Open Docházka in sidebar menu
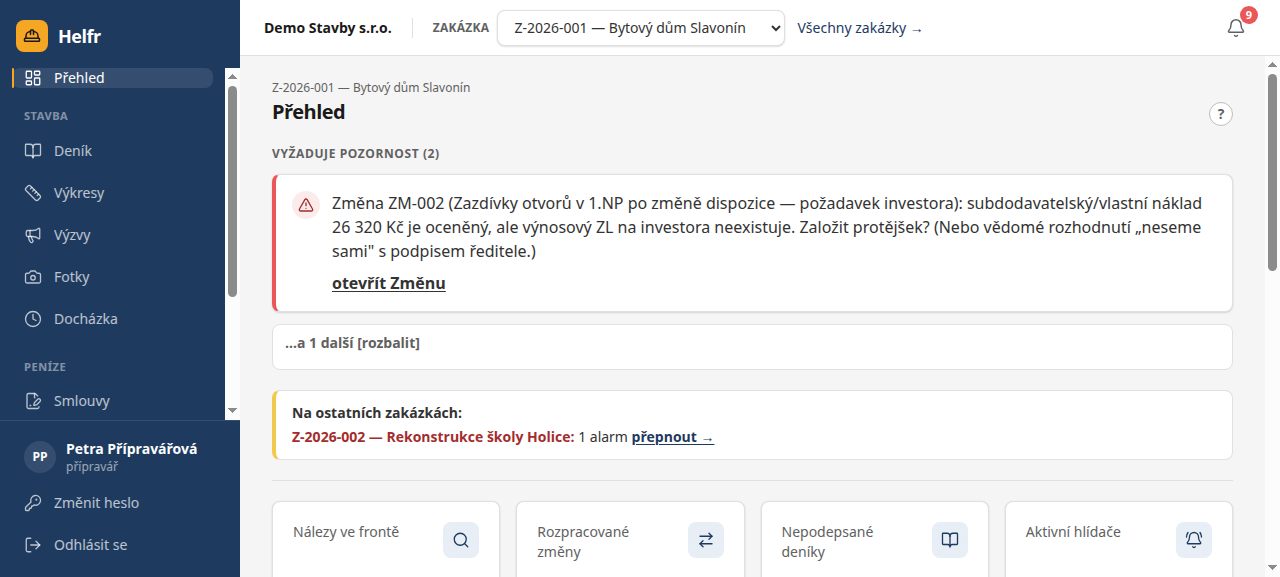Viewport: 1280px width, 577px height. pyautogui.click(x=114, y=319)
